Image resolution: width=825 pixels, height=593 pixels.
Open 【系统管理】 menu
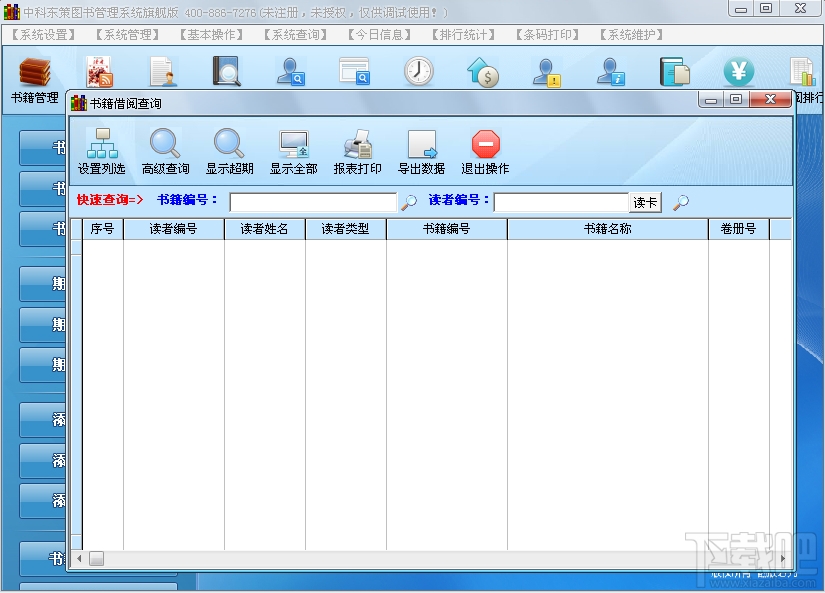(127, 35)
